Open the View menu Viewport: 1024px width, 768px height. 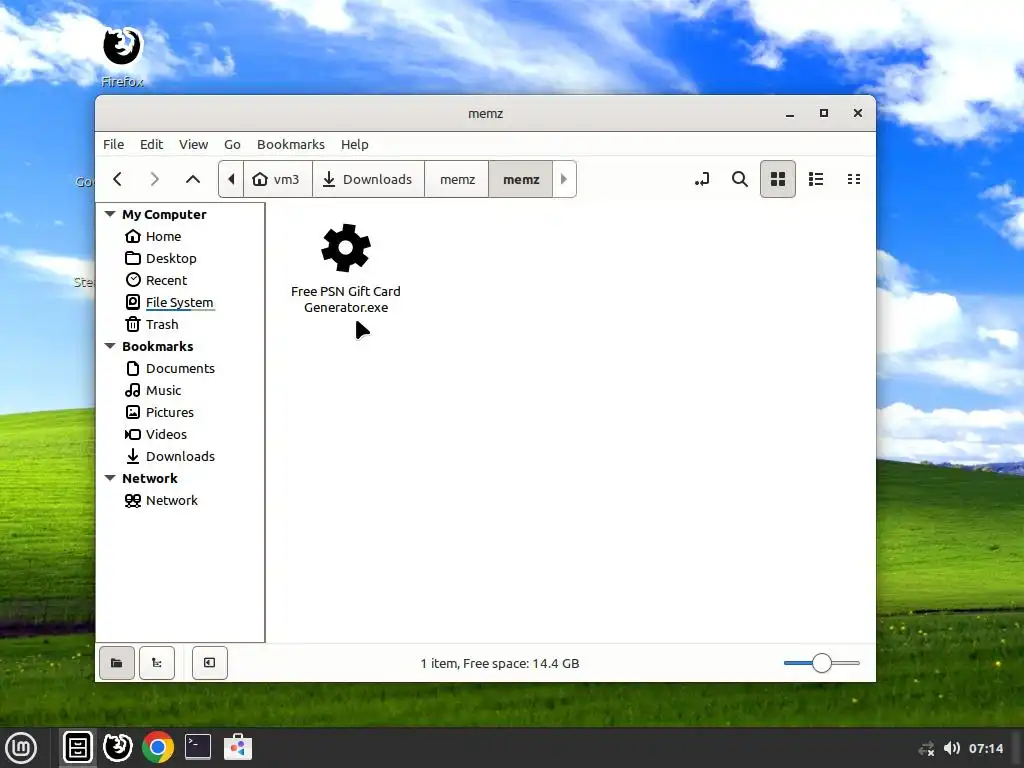point(193,144)
